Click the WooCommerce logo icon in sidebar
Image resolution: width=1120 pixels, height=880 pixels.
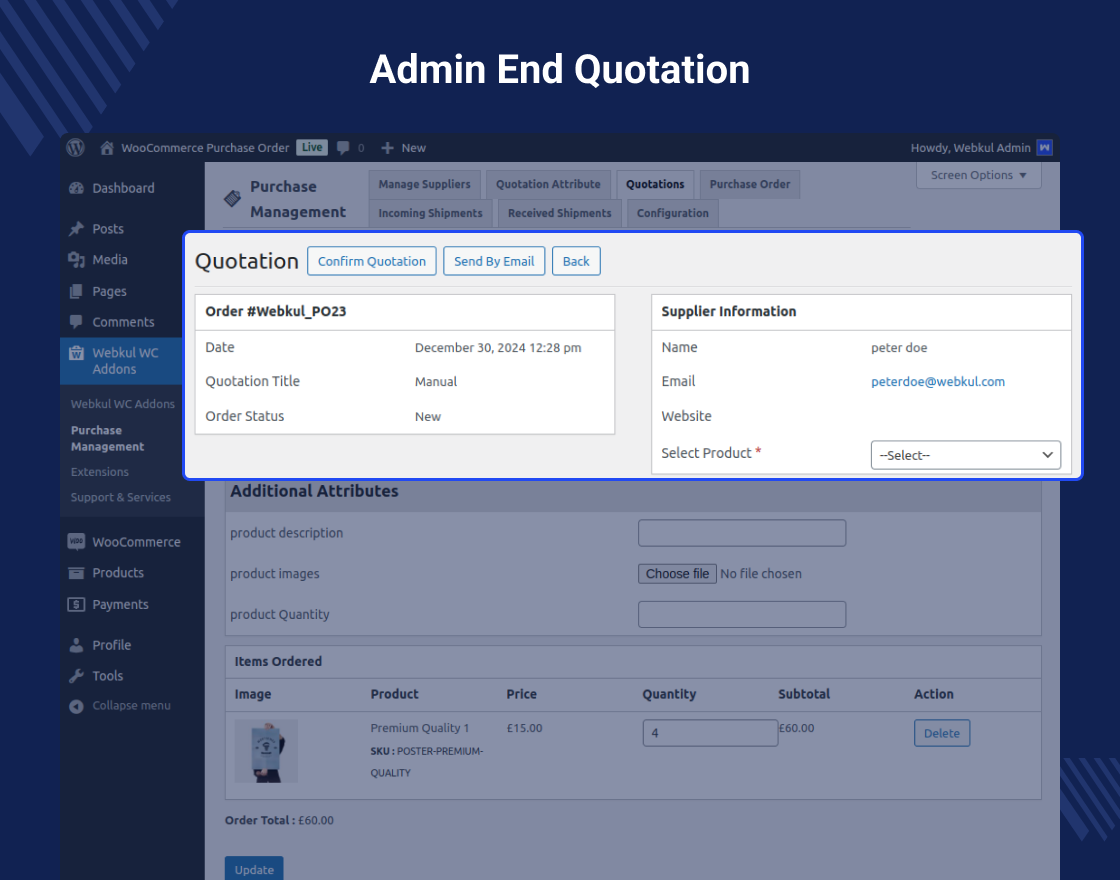pos(75,541)
